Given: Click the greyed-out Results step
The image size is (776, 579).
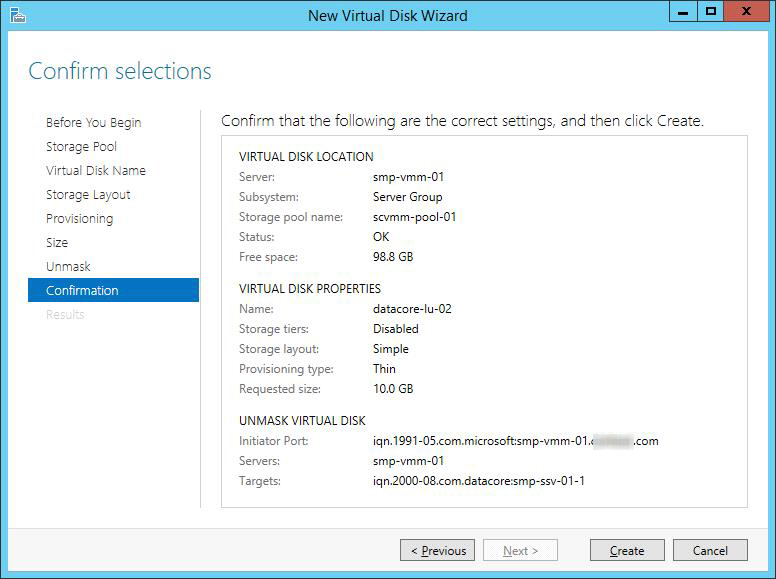Looking at the screenshot, I should [x=65, y=314].
